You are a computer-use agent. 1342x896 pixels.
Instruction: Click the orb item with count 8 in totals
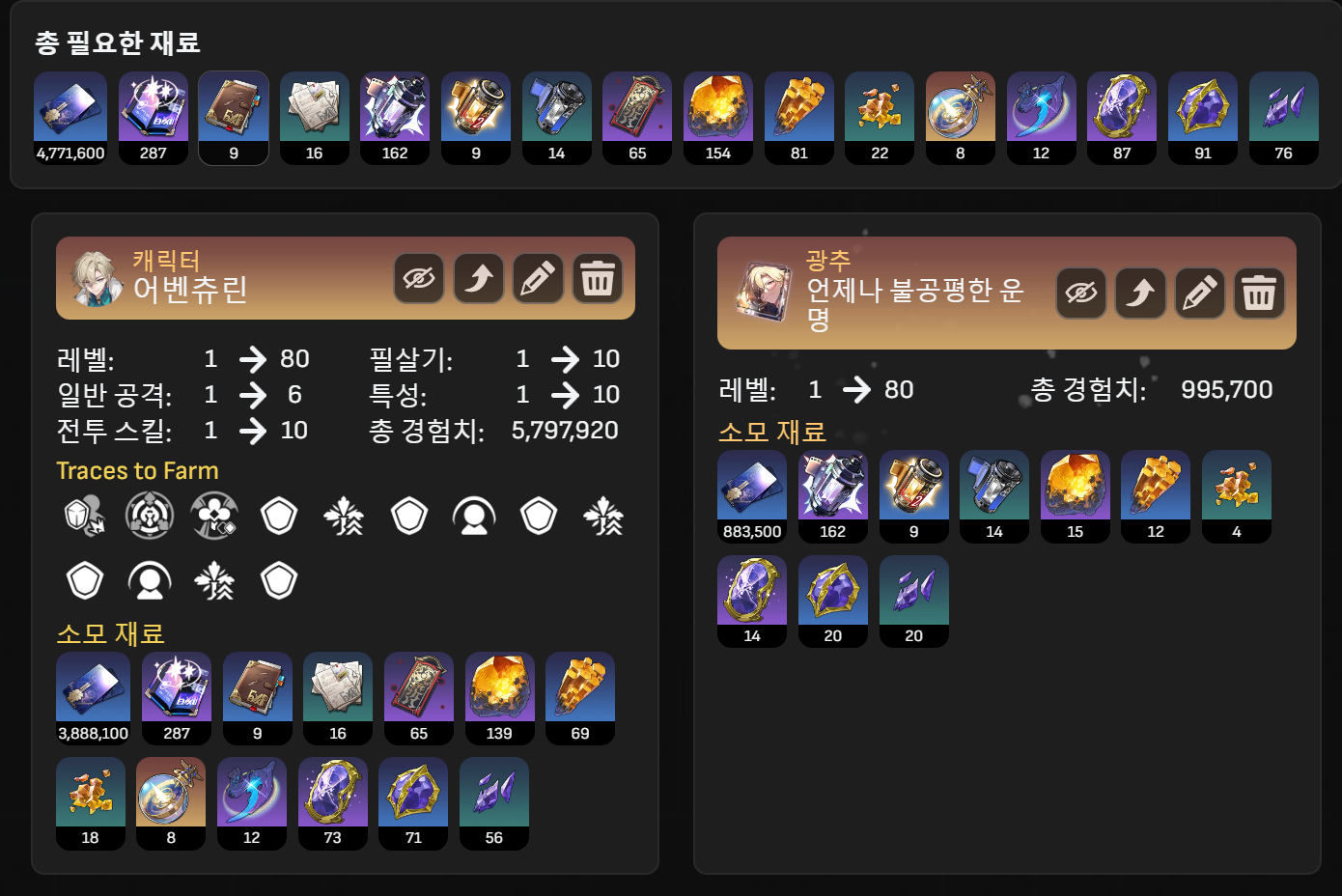(961, 118)
